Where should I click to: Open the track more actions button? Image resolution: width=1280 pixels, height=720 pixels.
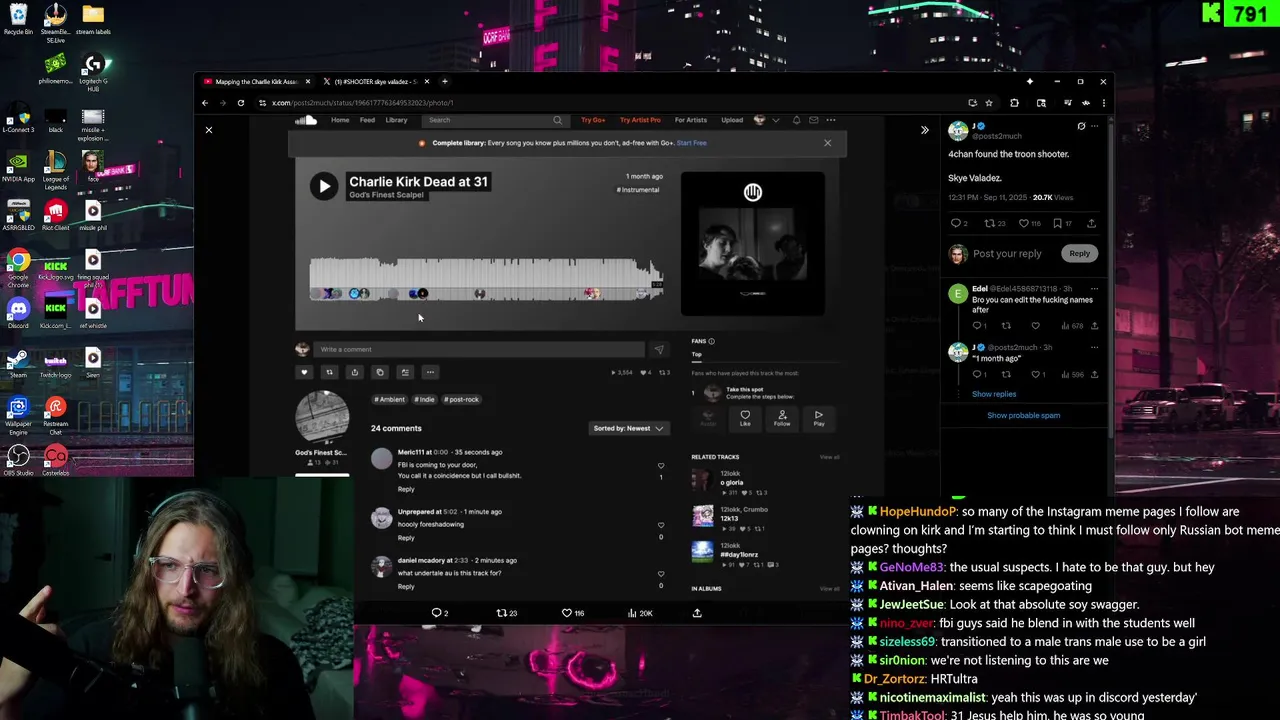coord(430,372)
